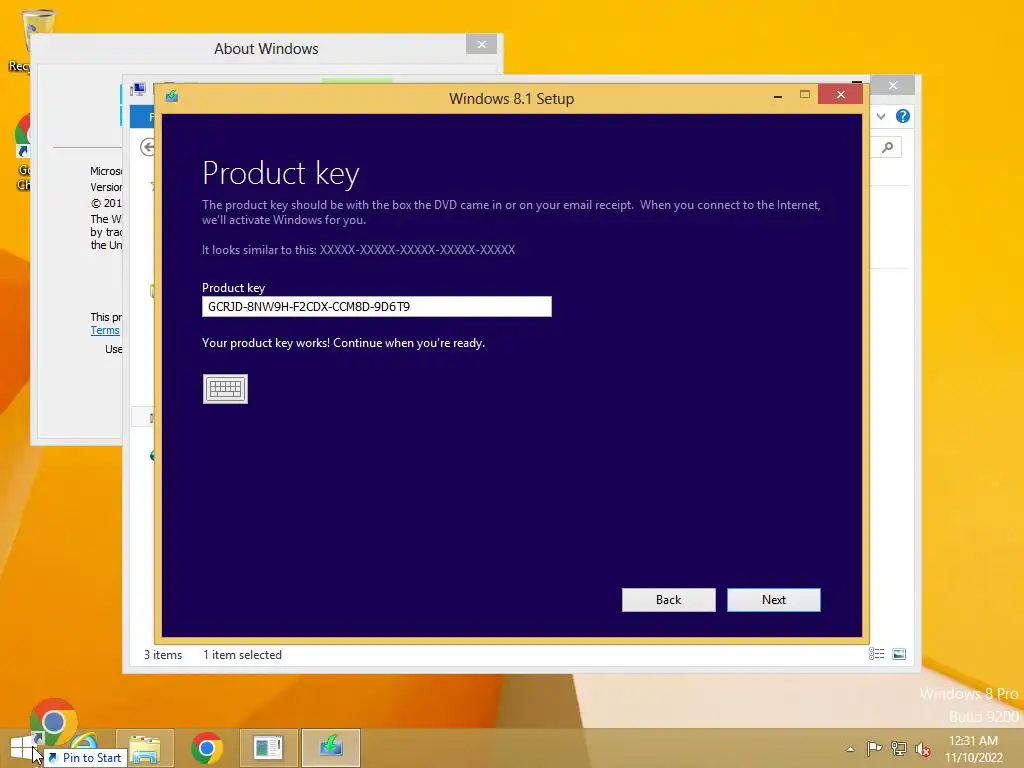The image size is (1024, 768).
Task: Click '1 item selected' status text
Action: click(242, 655)
